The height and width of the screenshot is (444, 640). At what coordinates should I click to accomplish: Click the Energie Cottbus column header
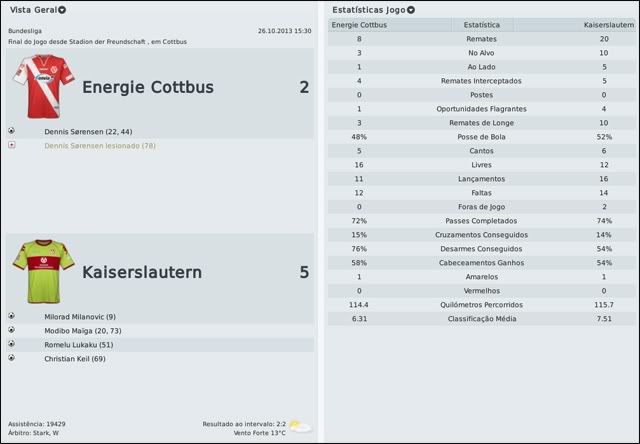tap(360, 23)
